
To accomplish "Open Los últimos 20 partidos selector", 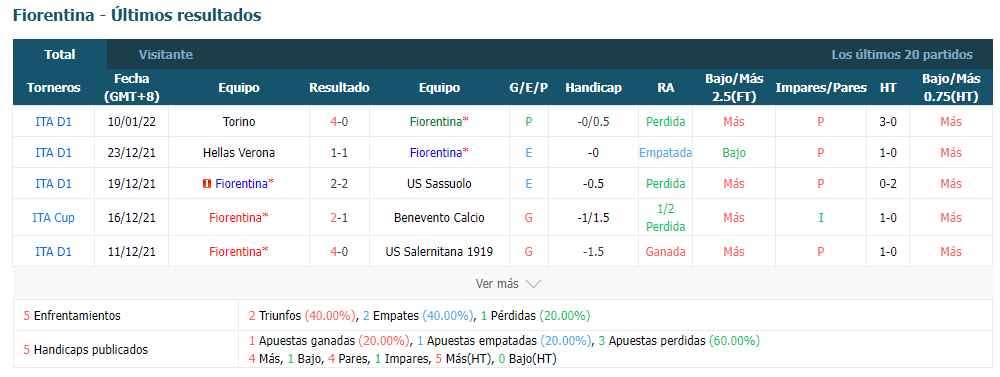I will point(902,55).
